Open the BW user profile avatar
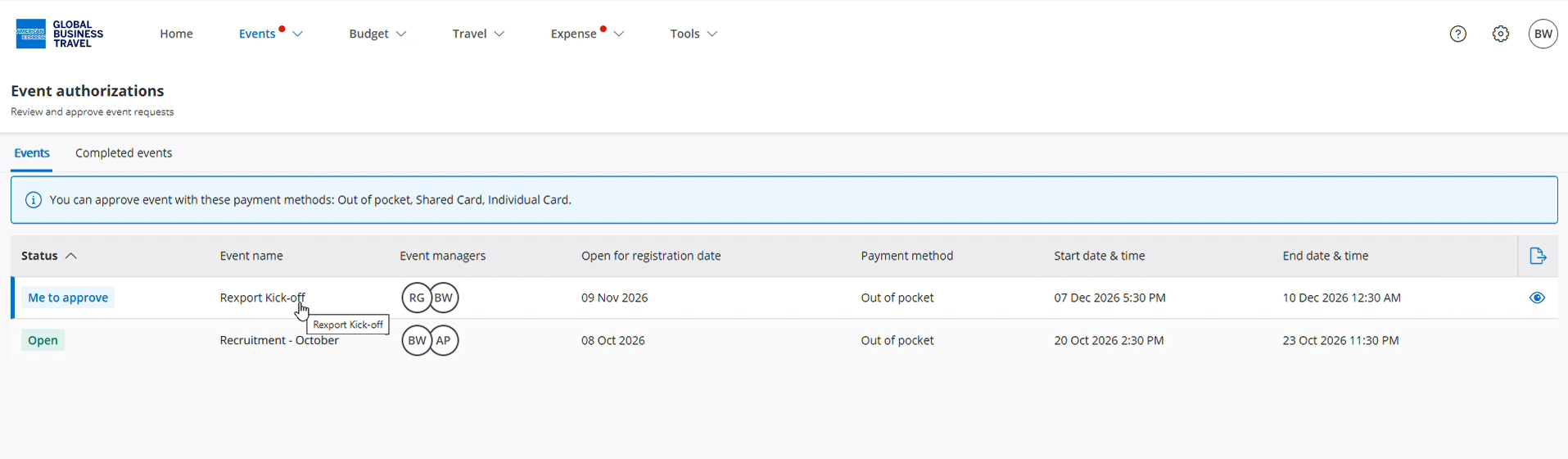1568x459 pixels. click(x=1543, y=34)
